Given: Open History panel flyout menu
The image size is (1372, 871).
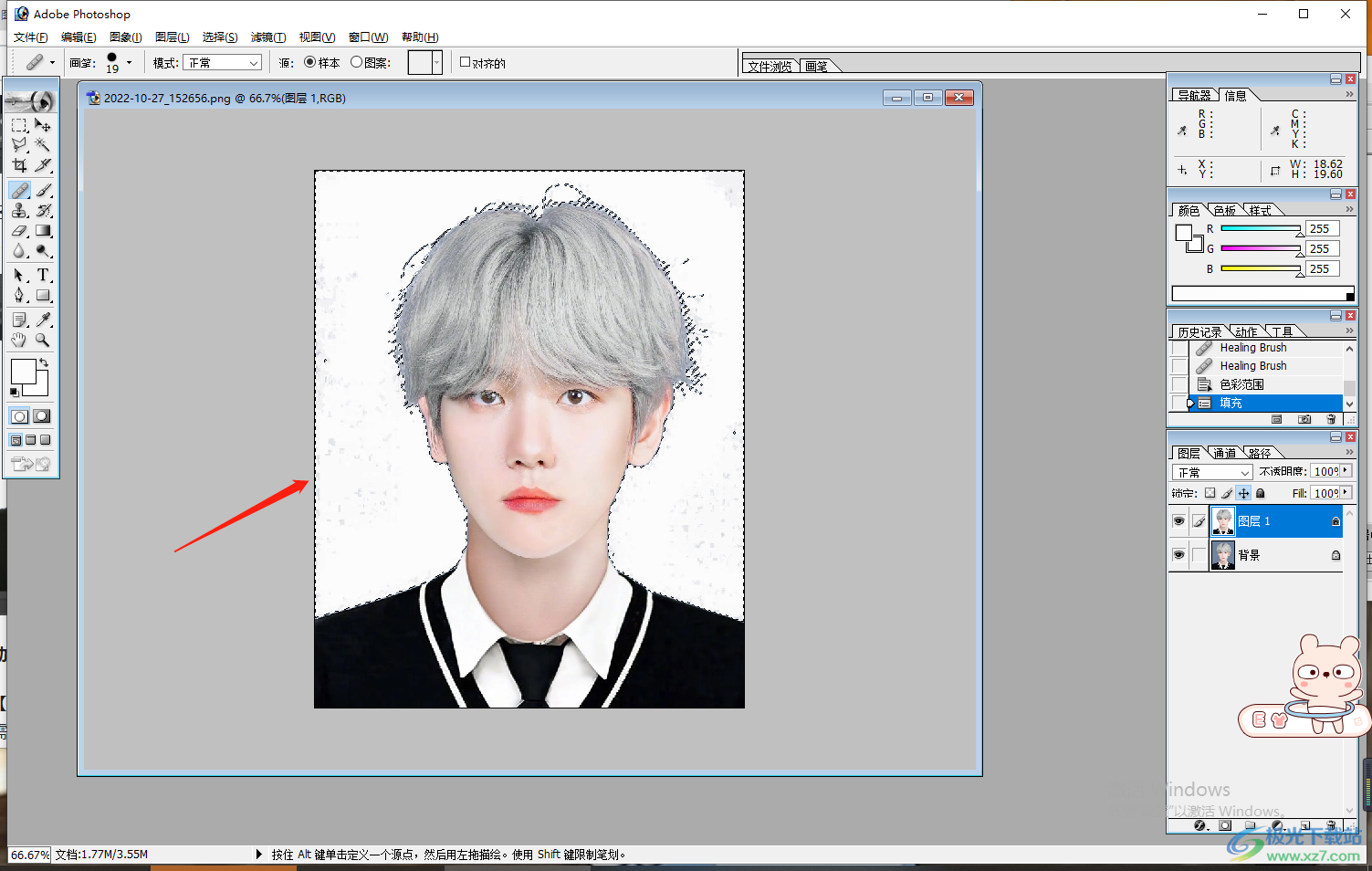Looking at the screenshot, I should (x=1349, y=331).
